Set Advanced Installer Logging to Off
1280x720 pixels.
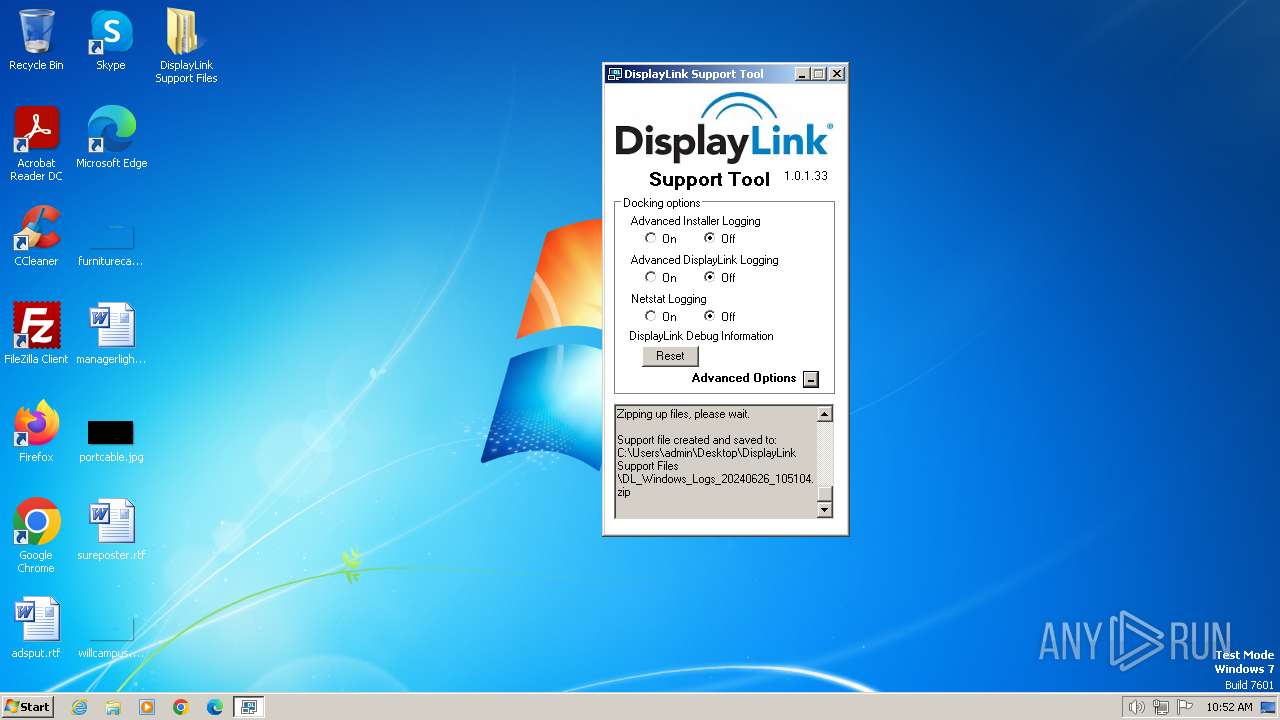click(710, 238)
